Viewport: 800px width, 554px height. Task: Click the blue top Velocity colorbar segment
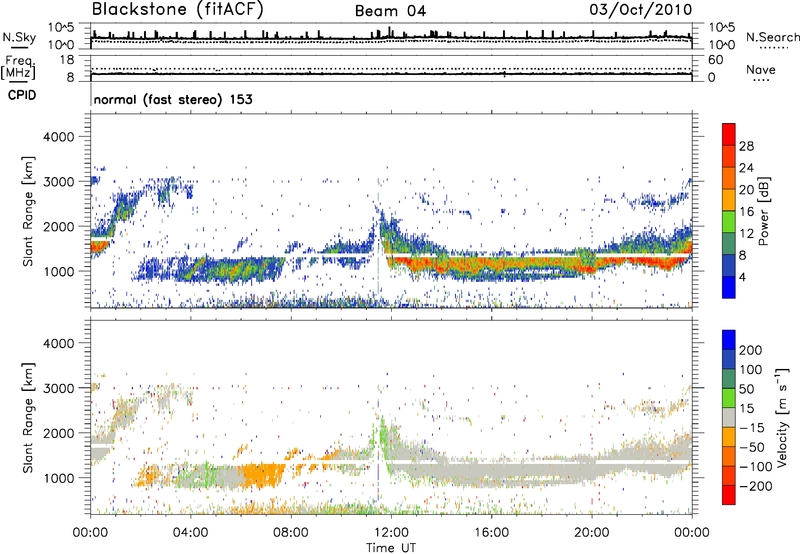(729, 340)
